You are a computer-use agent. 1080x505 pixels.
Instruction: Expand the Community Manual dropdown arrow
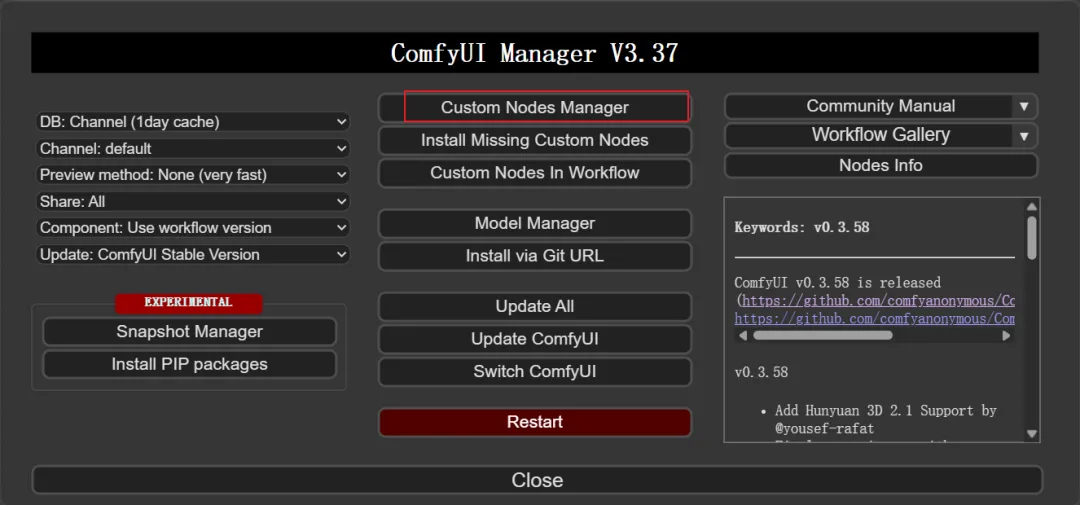(1024, 107)
